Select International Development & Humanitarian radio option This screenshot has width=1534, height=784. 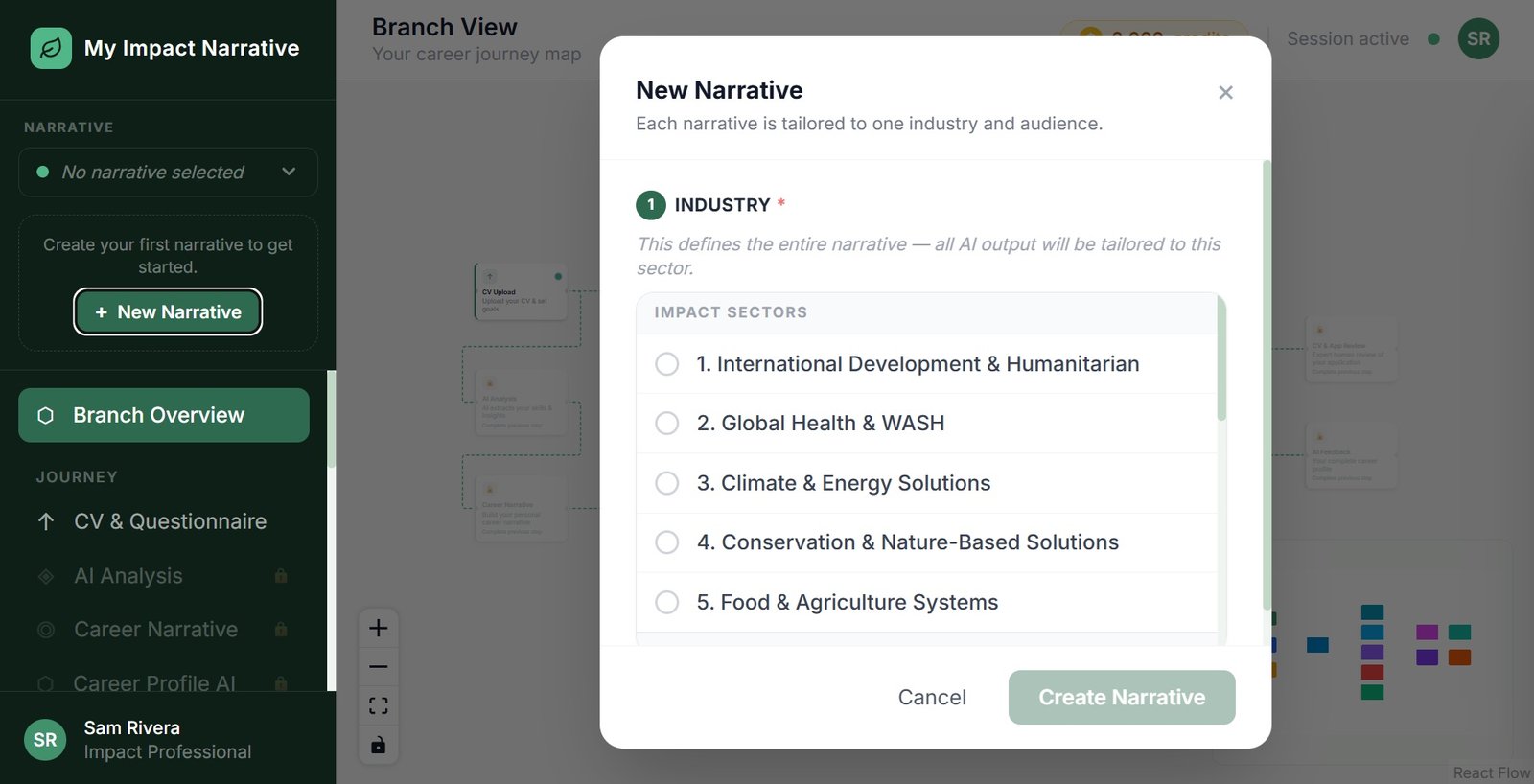click(x=667, y=364)
